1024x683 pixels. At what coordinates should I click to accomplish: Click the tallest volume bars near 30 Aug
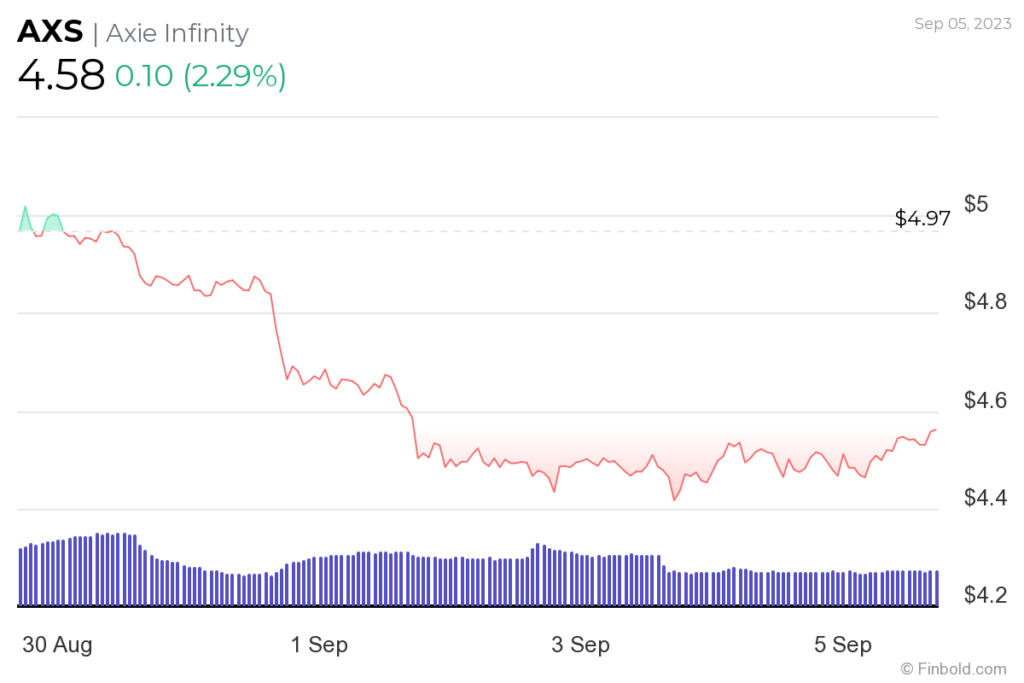pyautogui.click(x=115, y=568)
